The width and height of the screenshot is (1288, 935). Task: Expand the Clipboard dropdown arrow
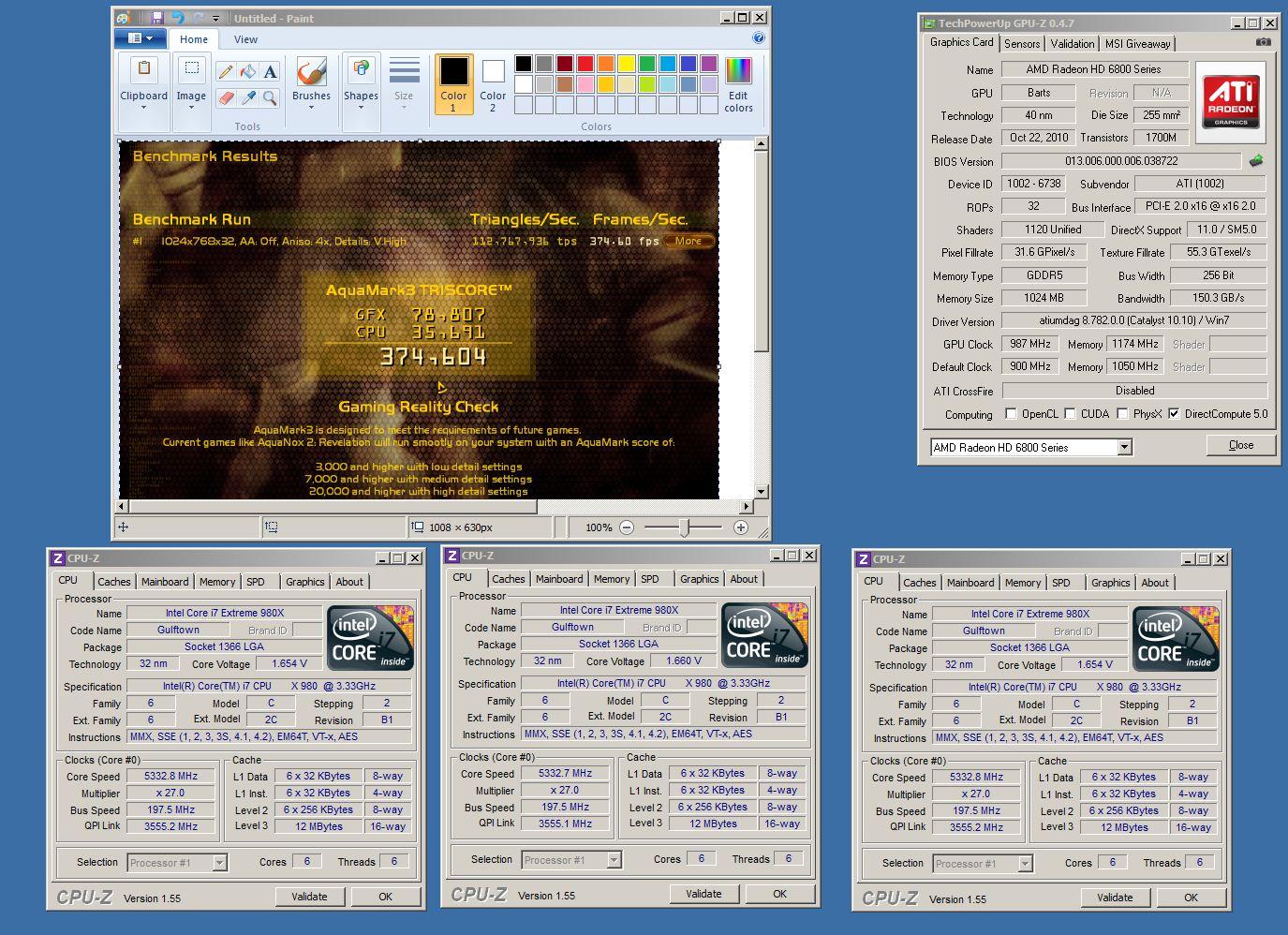pos(143,108)
